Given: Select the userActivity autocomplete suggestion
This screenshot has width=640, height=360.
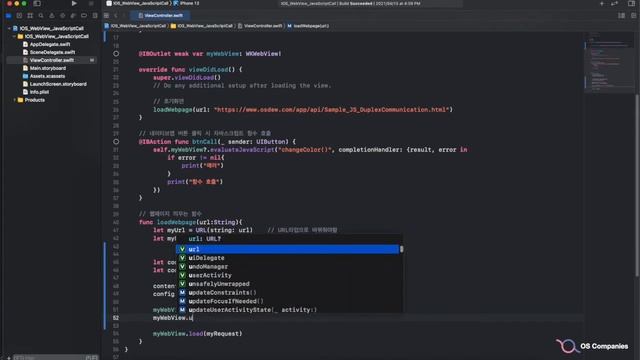Looking at the screenshot, I should [287, 275].
